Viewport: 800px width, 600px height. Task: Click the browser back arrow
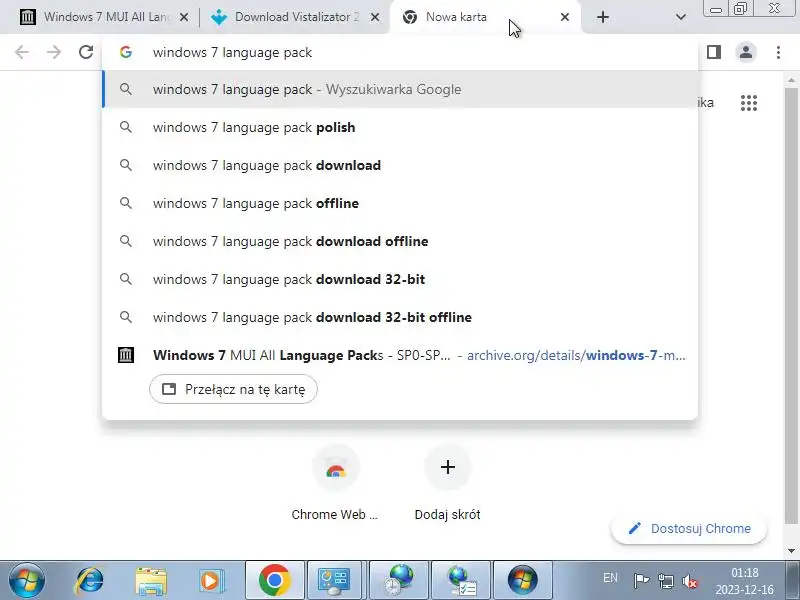click(x=22, y=52)
